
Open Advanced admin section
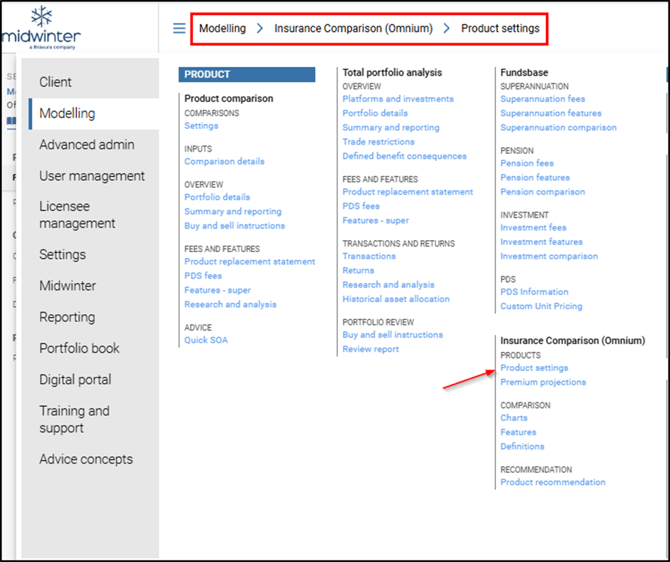click(x=87, y=145)
